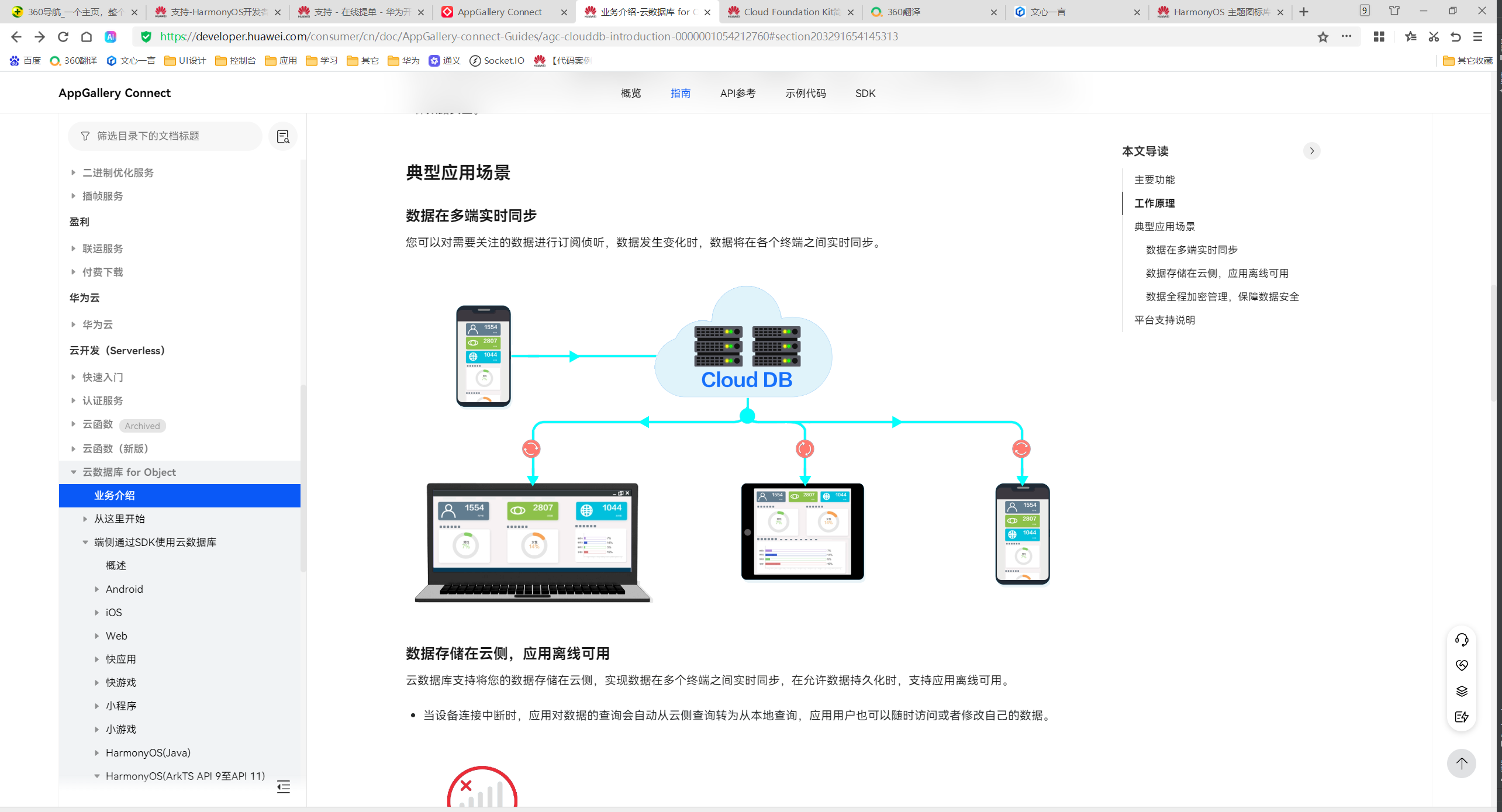Click the browser forward arrow

(x=40, y=37)
